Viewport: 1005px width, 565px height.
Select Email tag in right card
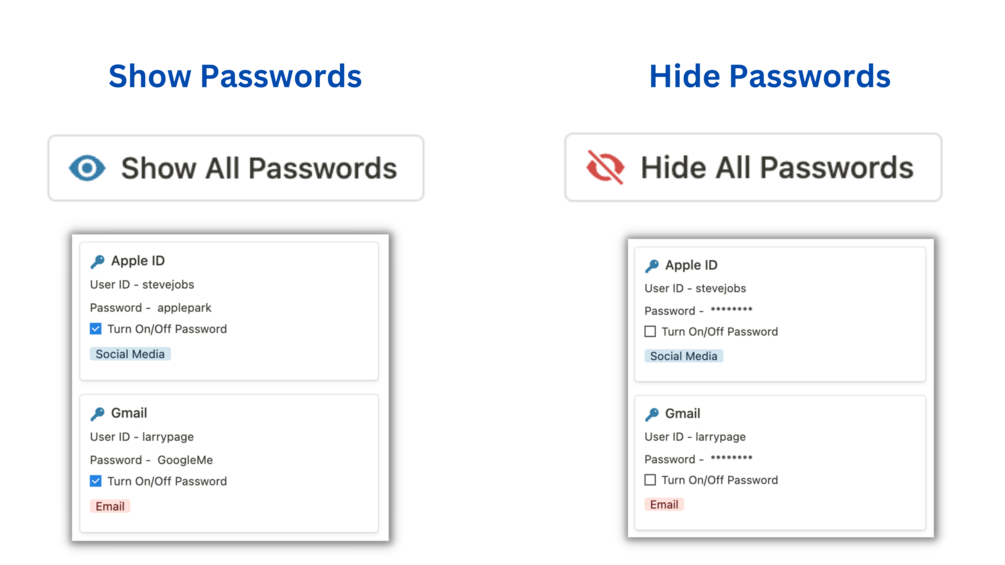click(664, 505)
